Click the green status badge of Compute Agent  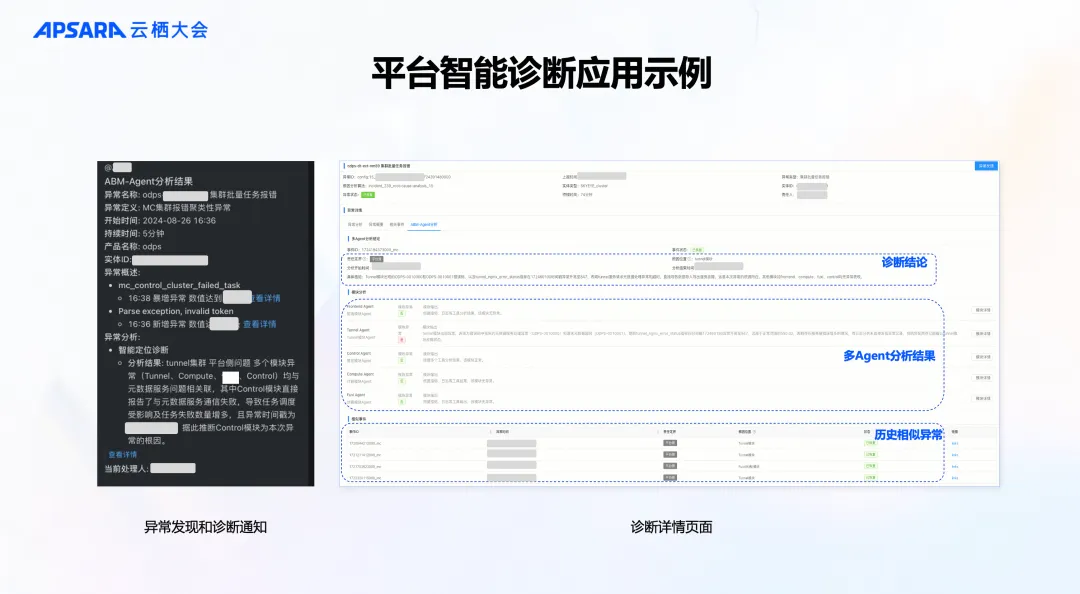(x=402, y=381)
